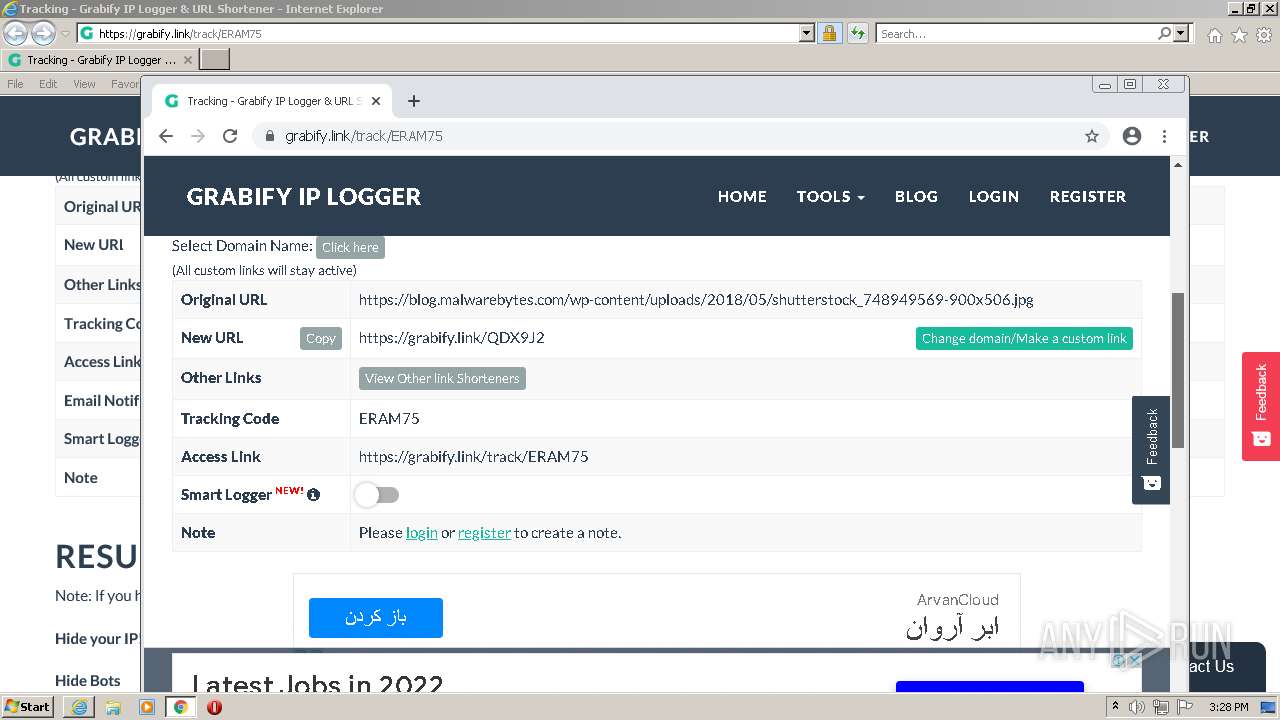Viewport: 1280px width, 720px height.
Task: Open LOGIN in Grabify navigation
Action: click(x=993, y=196)
